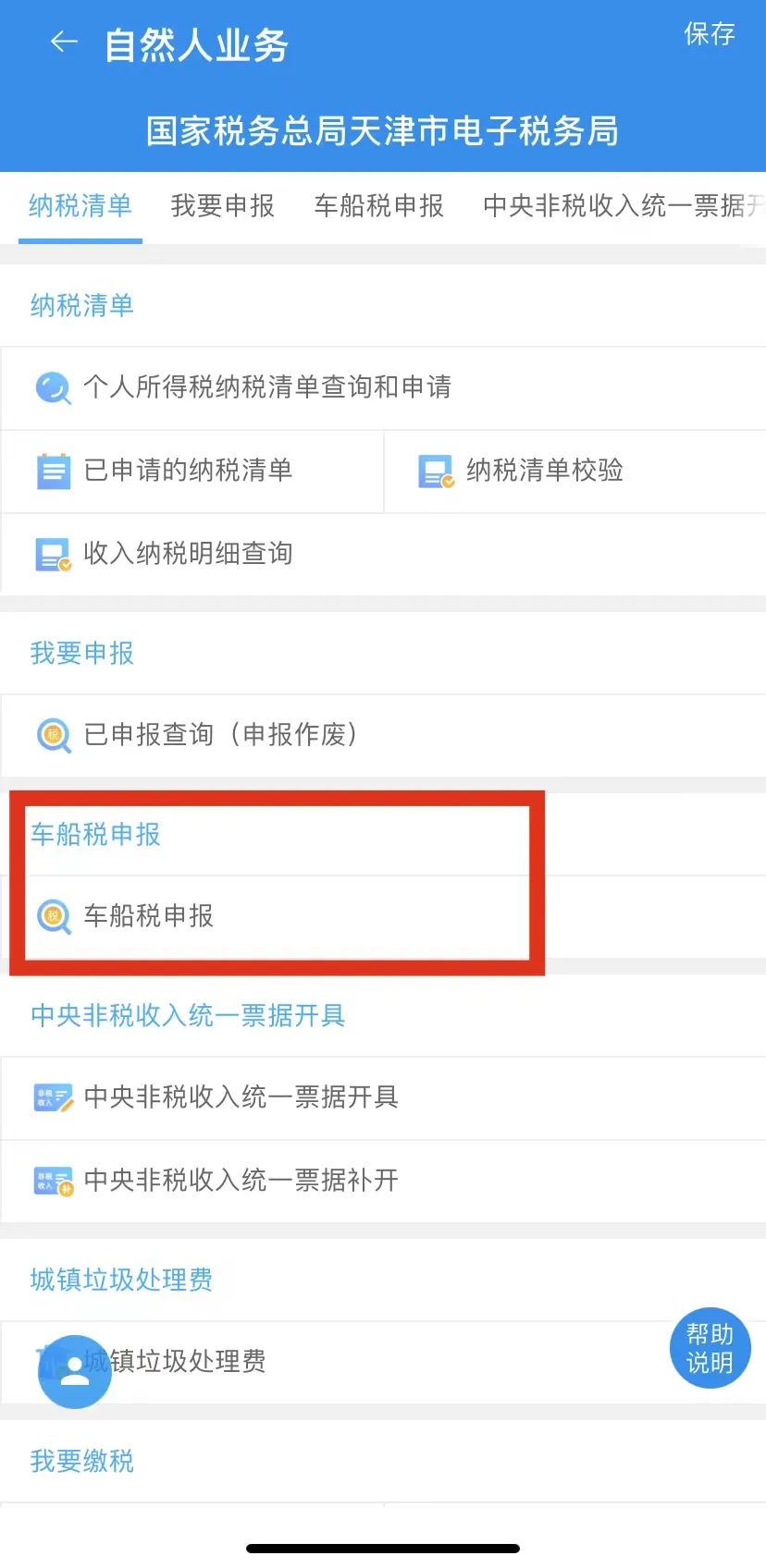This screenshot has width=766, height=1568.
Task: Tap the 城镇垃圾处理费 section heading
Action: [121, 1280]
